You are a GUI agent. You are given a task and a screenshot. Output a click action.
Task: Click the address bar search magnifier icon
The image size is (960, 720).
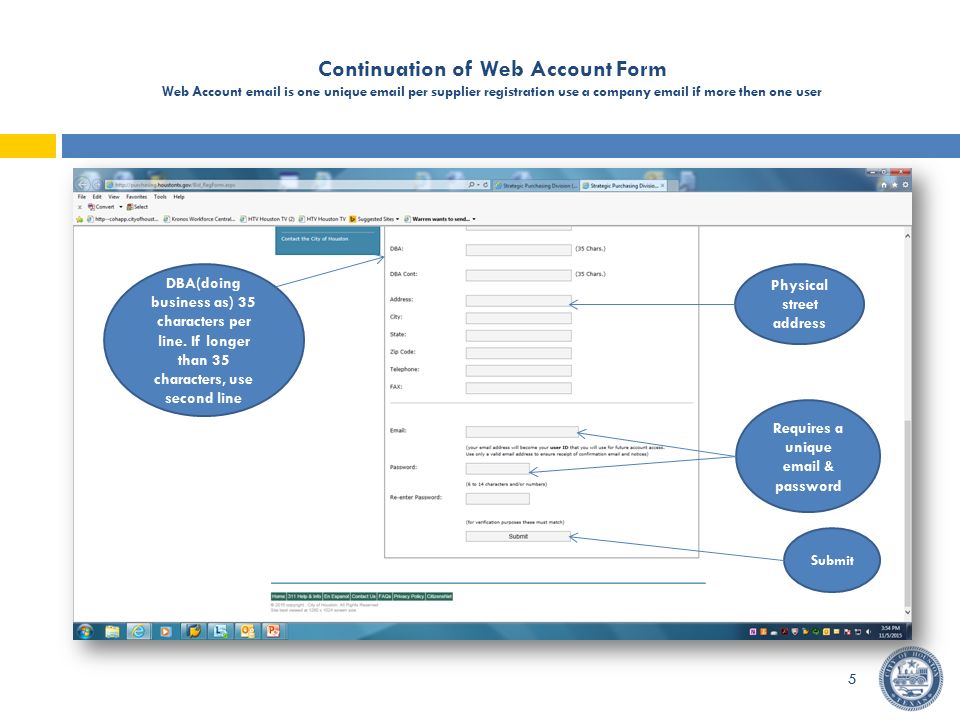pyautogui.click(x=471, y=184)
